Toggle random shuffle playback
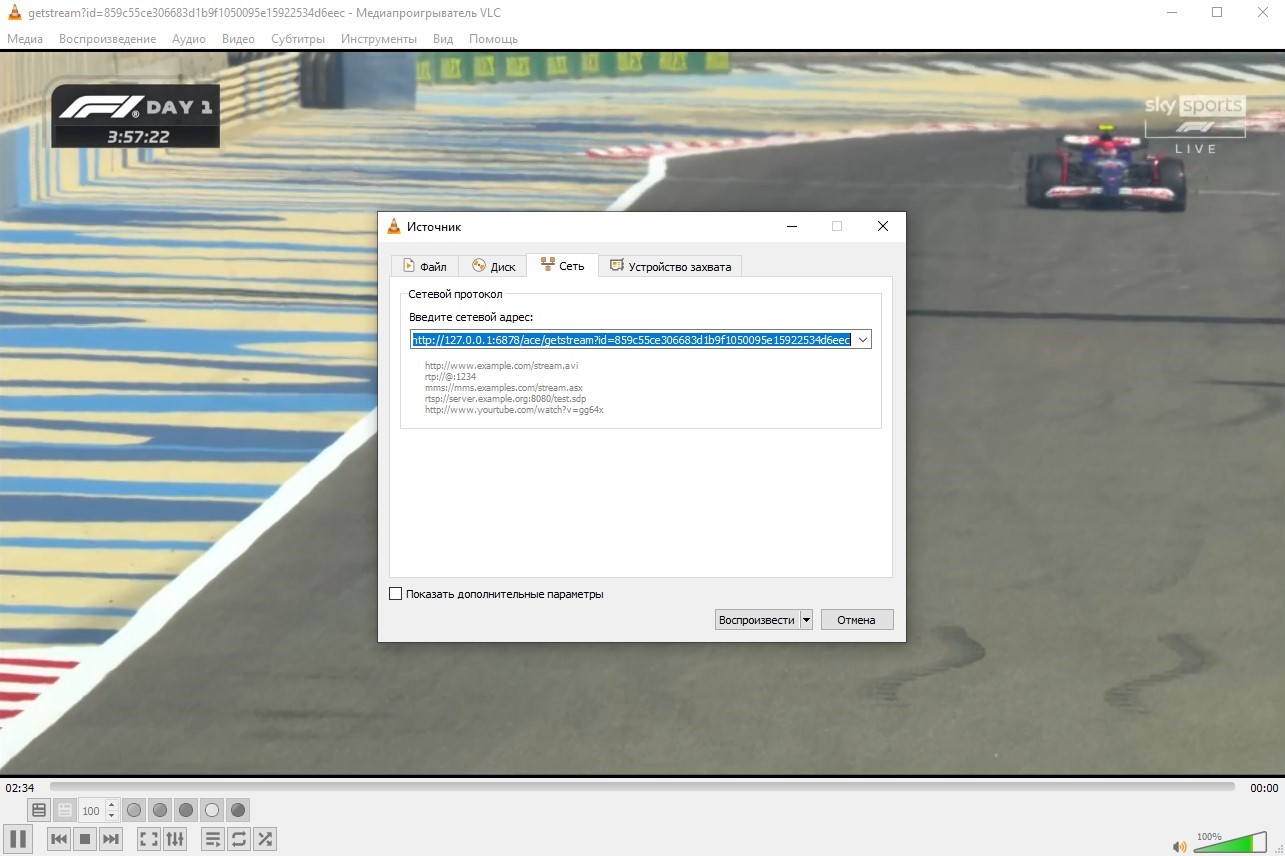1285x856 pixels. [265, 839]
